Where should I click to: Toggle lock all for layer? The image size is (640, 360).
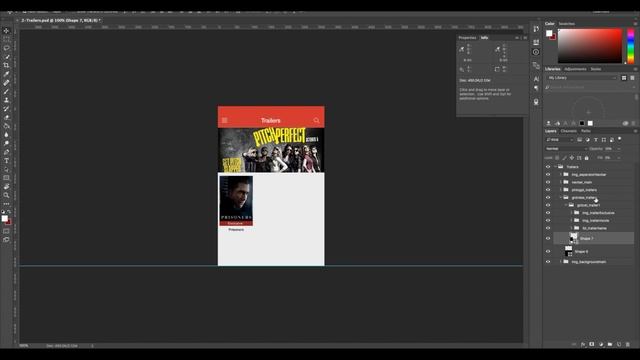pos(587,158)
